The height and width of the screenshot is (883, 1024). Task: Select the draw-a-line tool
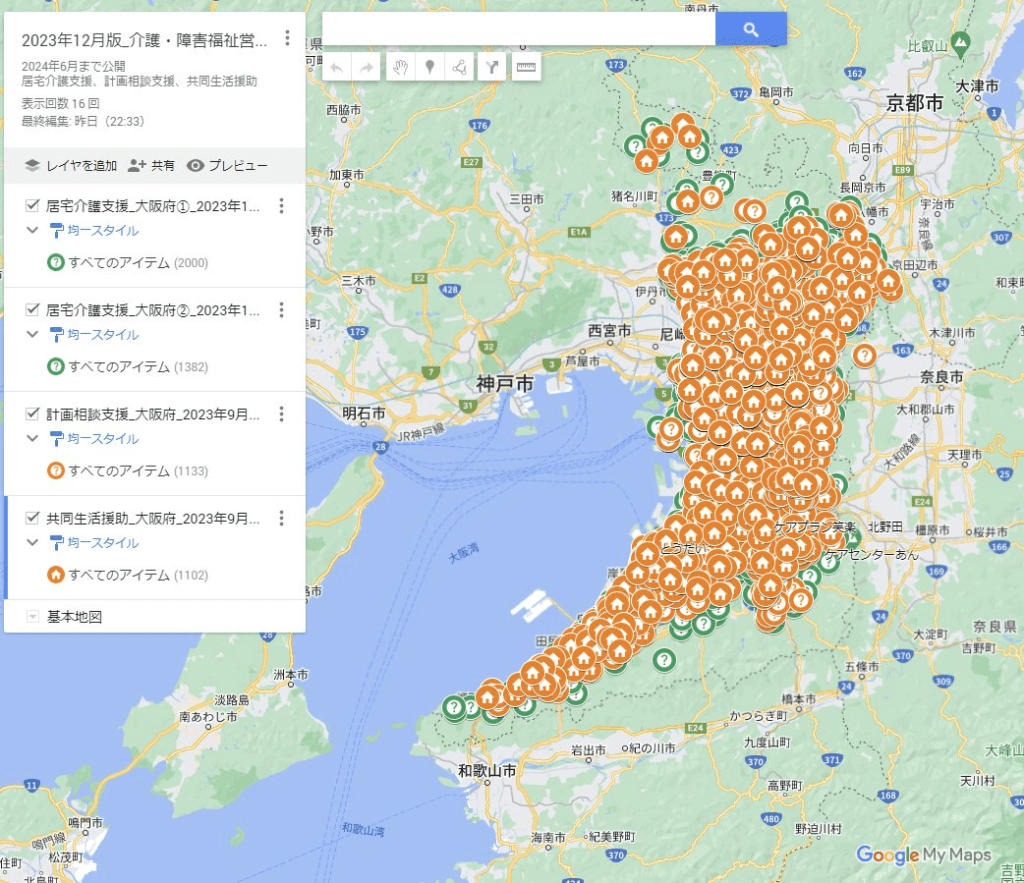pyautogui.click(x=460, y=66)
